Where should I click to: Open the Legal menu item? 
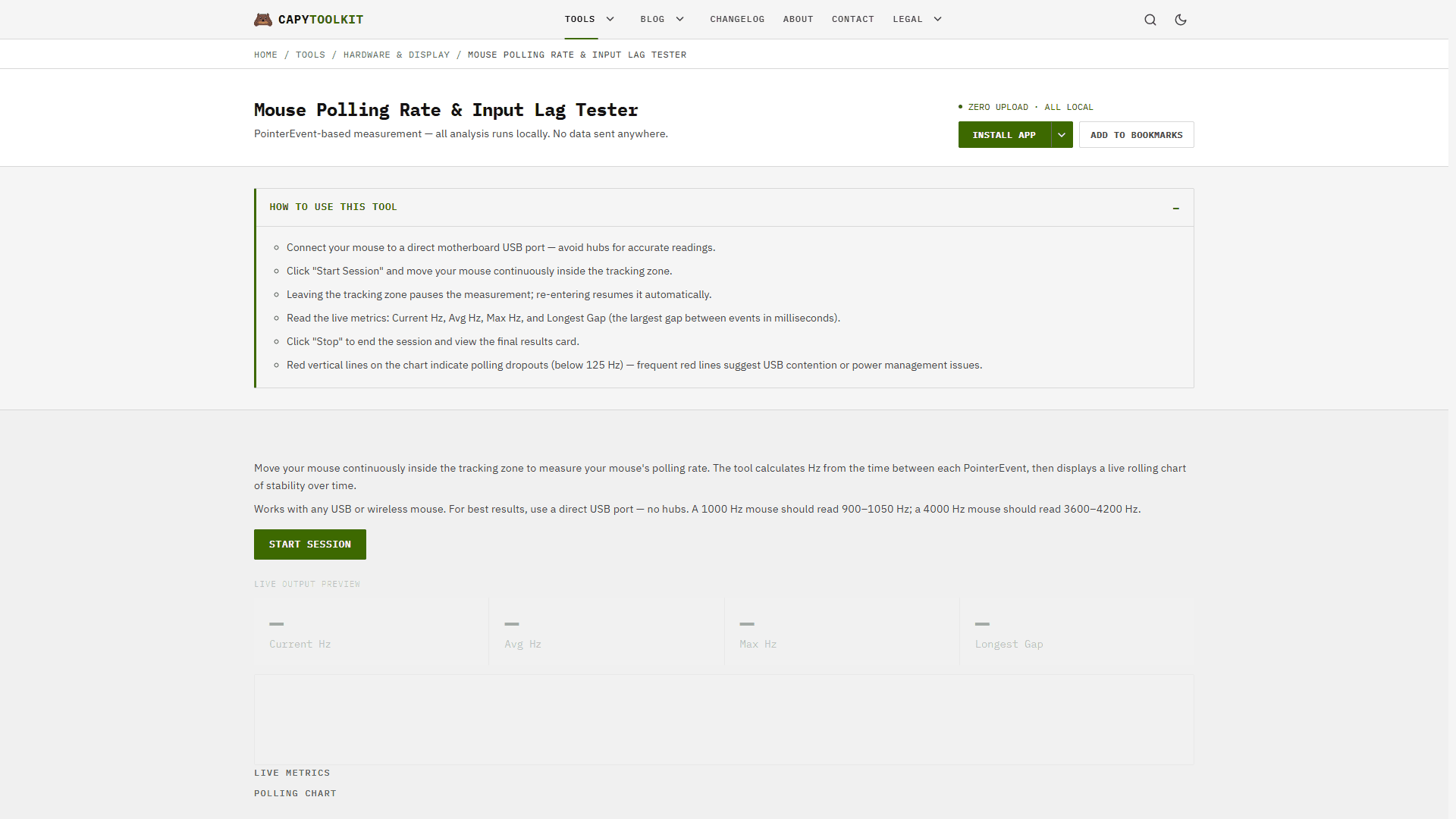pos(908,19)
